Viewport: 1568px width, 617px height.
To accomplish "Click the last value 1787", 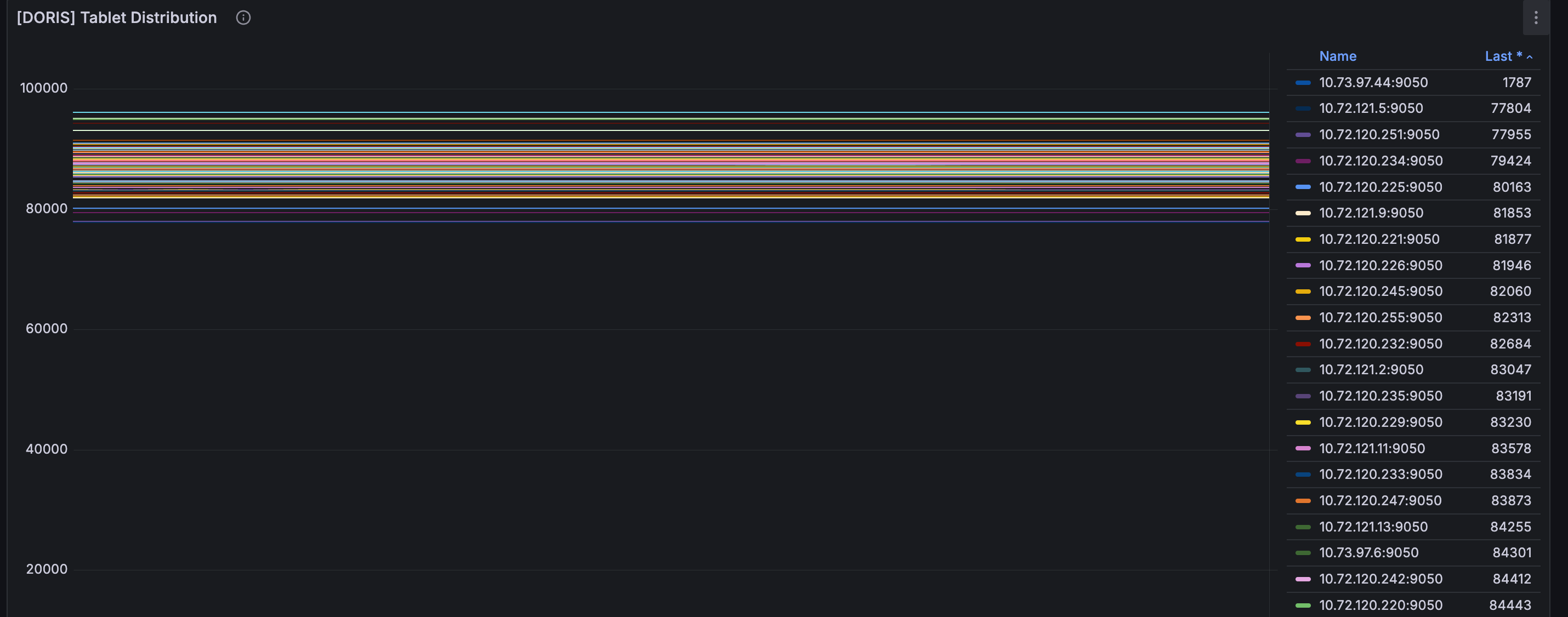I will [x=1516, y=82].
